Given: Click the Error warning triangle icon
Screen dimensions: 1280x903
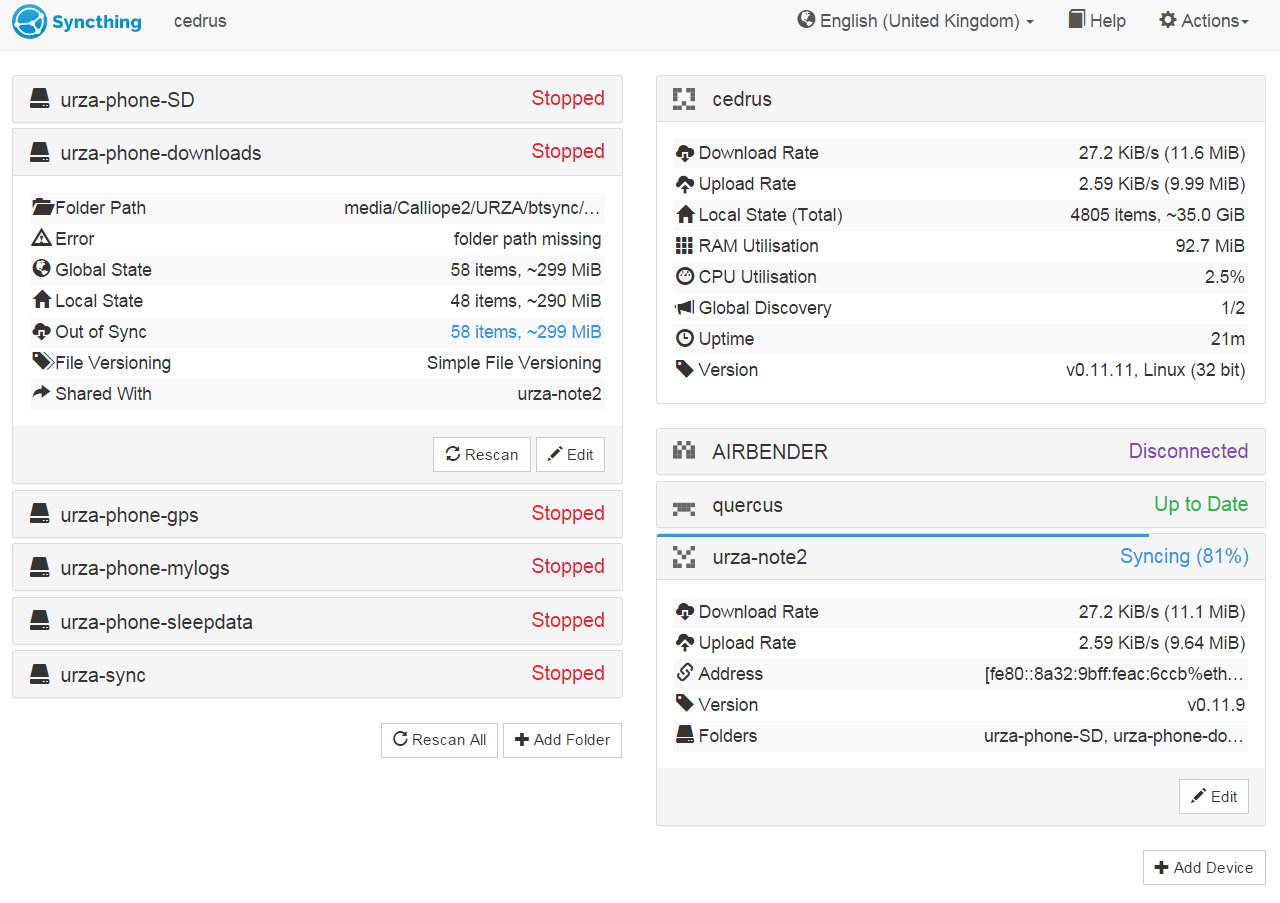Looking at the screenshot, I should (x=41, y=239).
